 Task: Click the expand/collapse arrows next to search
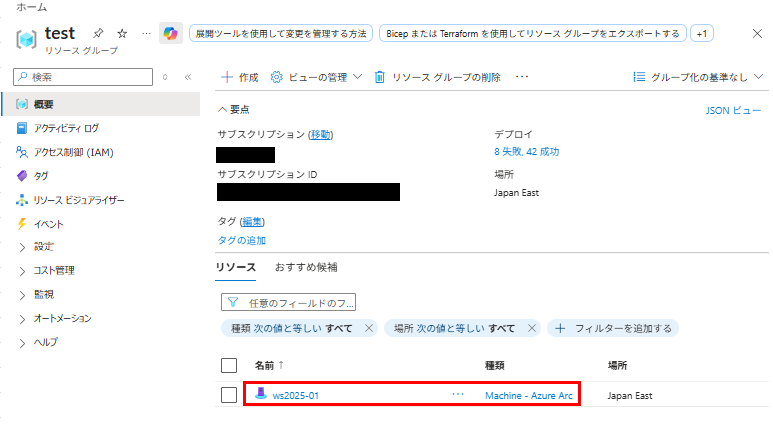pyautogui.click(x=165, y=77)
